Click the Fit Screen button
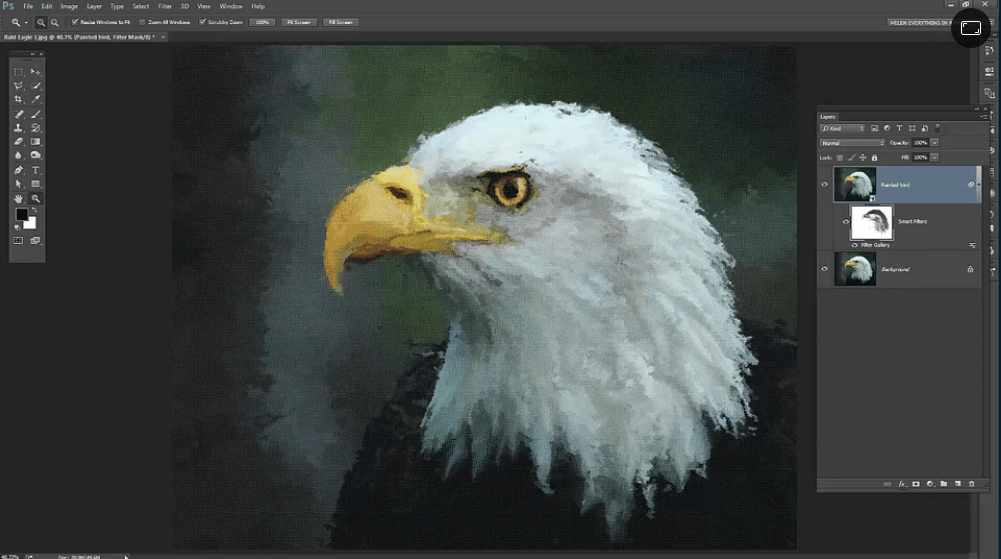 298,21
